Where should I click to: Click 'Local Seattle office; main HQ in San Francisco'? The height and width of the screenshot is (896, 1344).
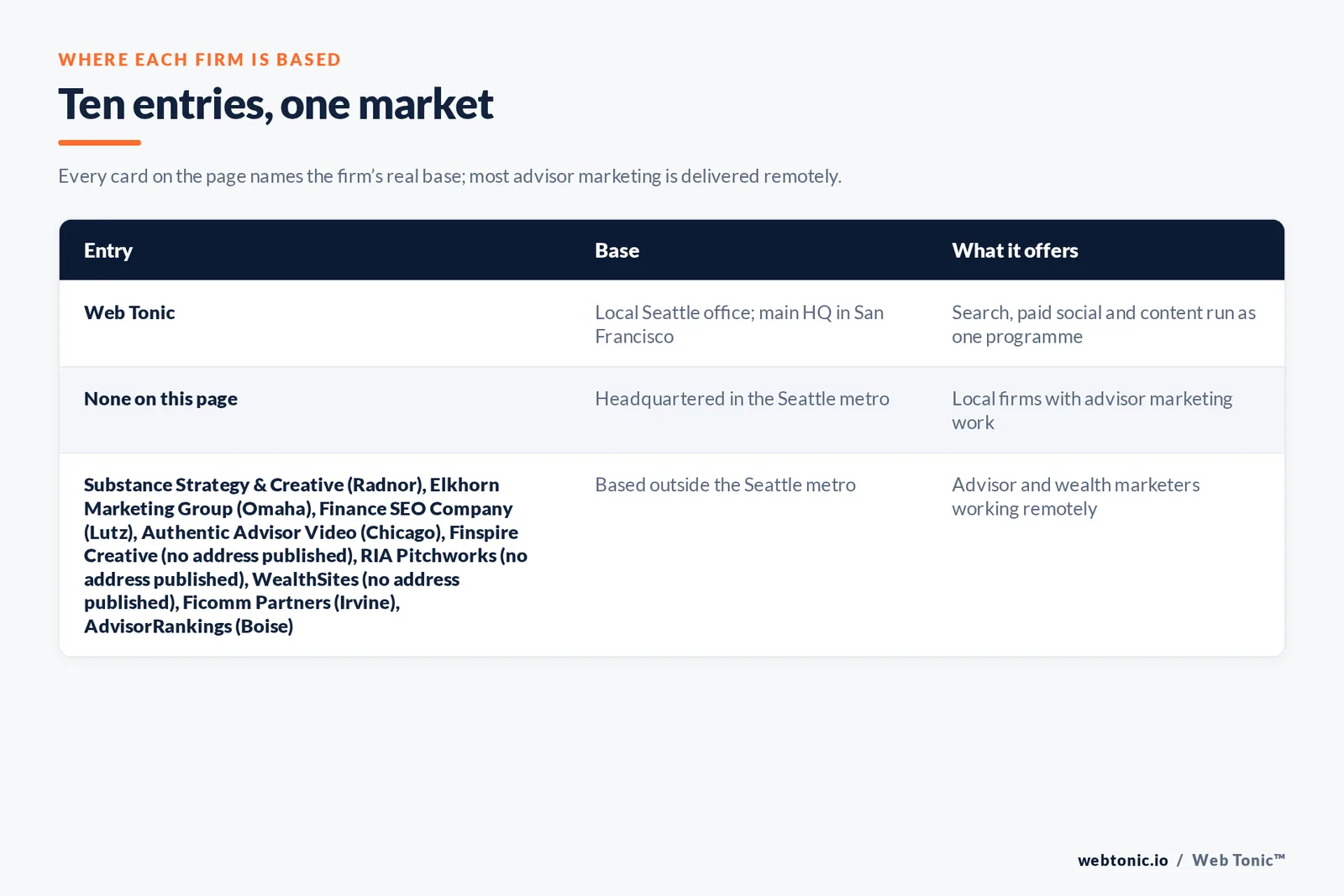pos(739,324)
